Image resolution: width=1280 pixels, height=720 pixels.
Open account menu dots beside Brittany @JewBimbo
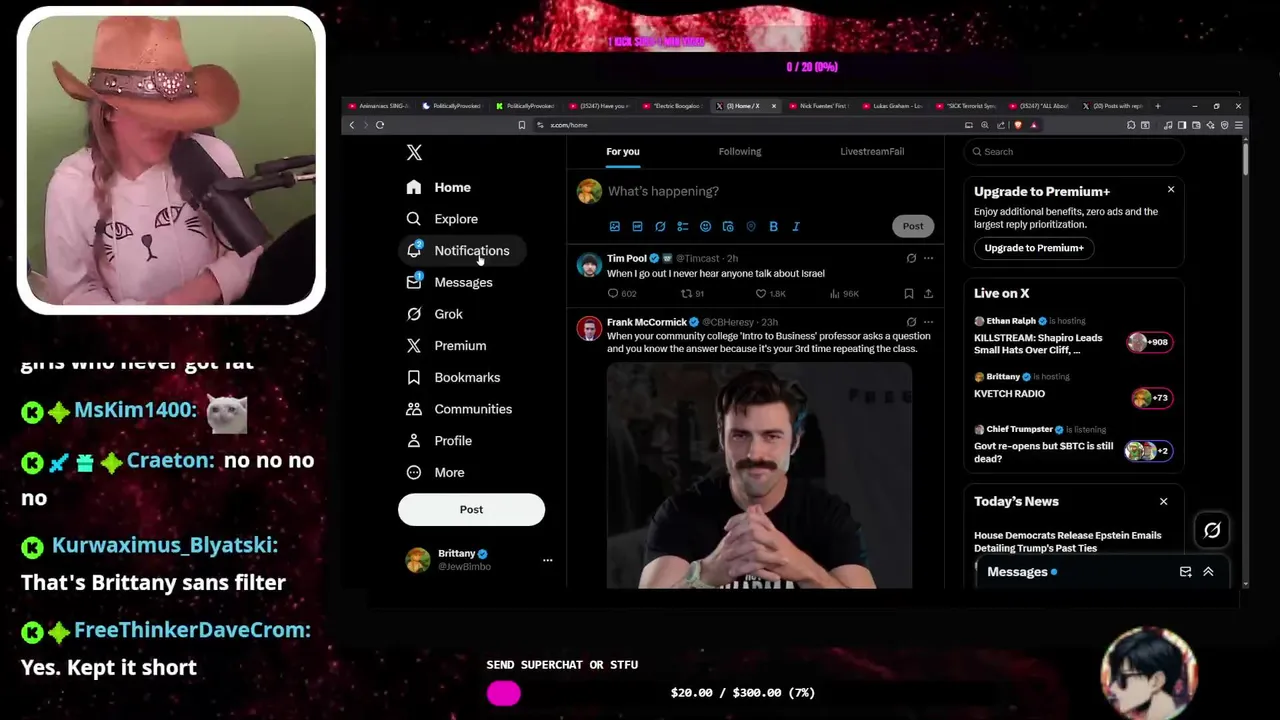point(547,560)
